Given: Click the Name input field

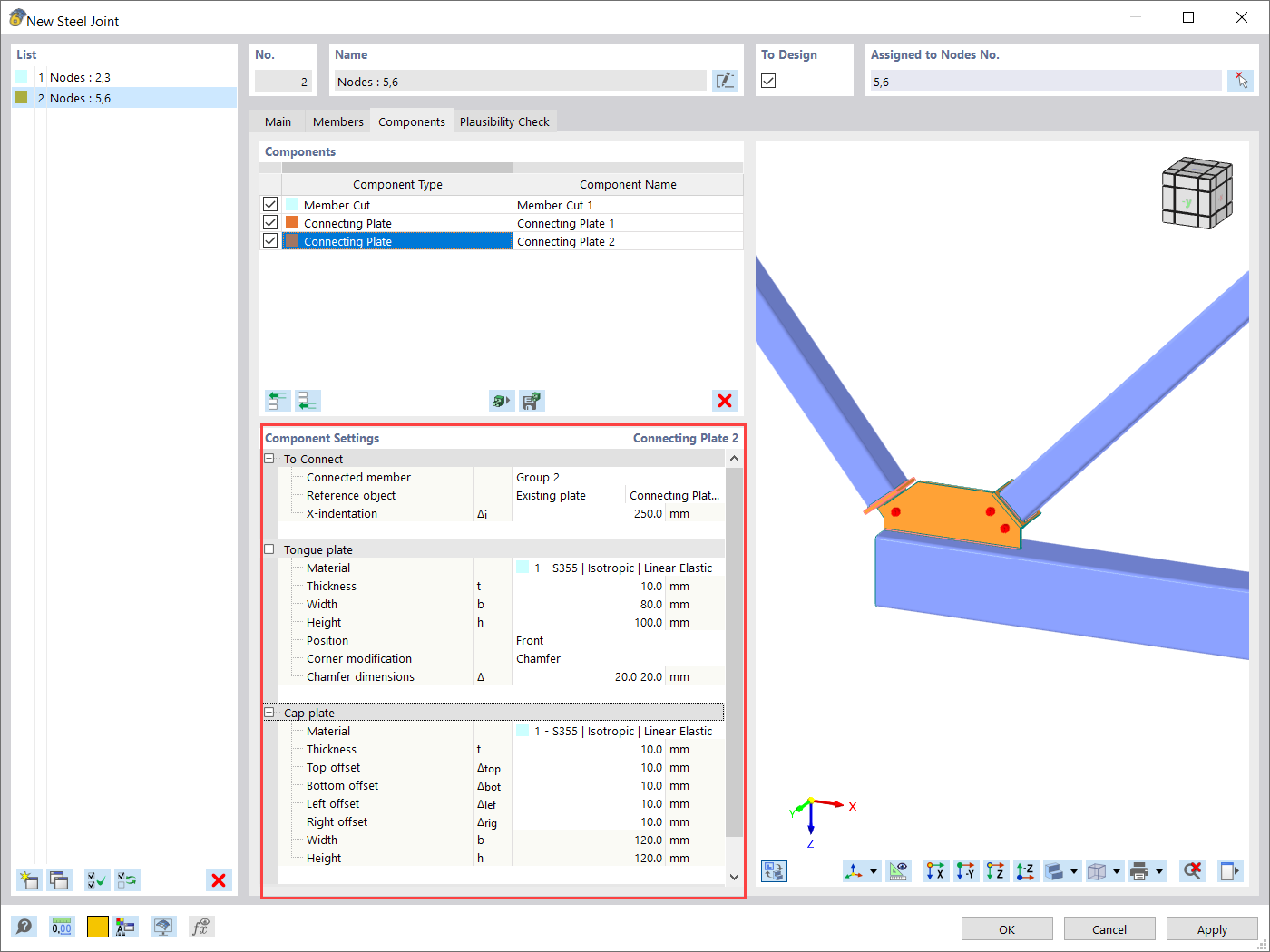Looking at the screenshot, I should coord(520,81).
